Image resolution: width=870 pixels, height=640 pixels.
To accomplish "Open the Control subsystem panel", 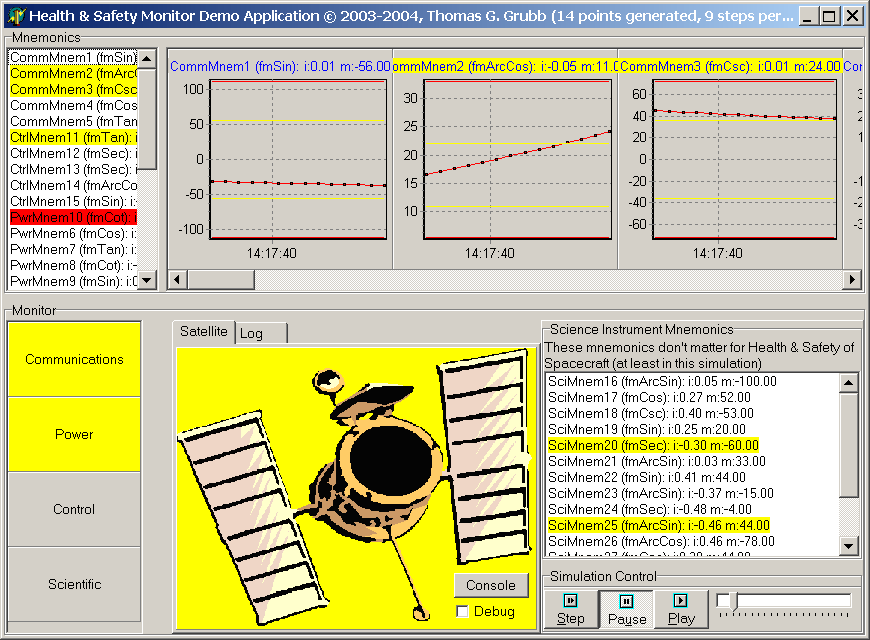I will point(74,509).
